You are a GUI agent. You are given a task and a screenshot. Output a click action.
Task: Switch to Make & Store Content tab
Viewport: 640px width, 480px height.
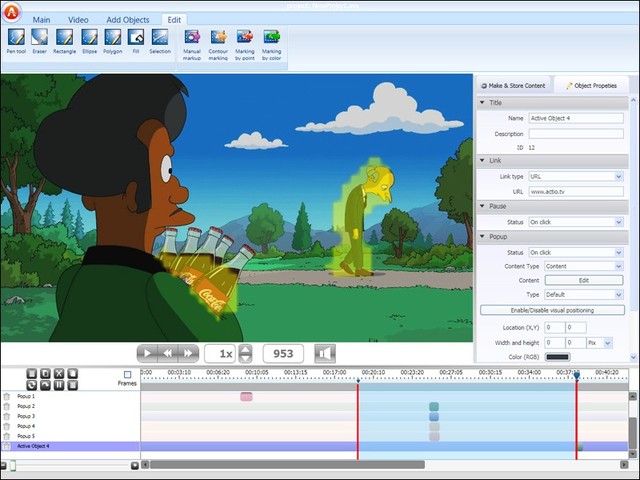pyautogui.click(x=513, y=86)
